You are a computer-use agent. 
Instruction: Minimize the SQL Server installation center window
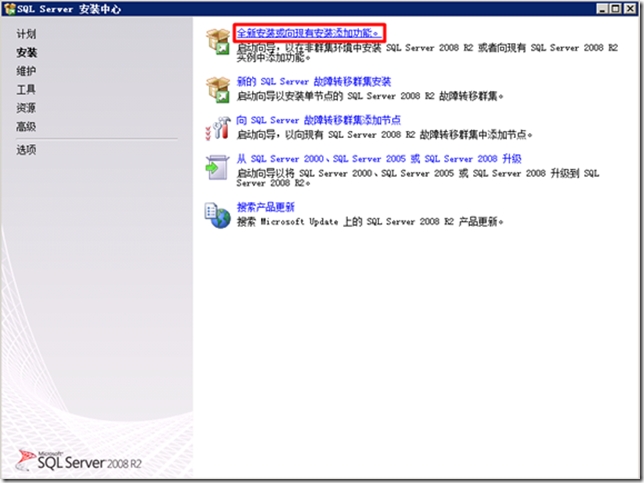click(x=603, y=8)
